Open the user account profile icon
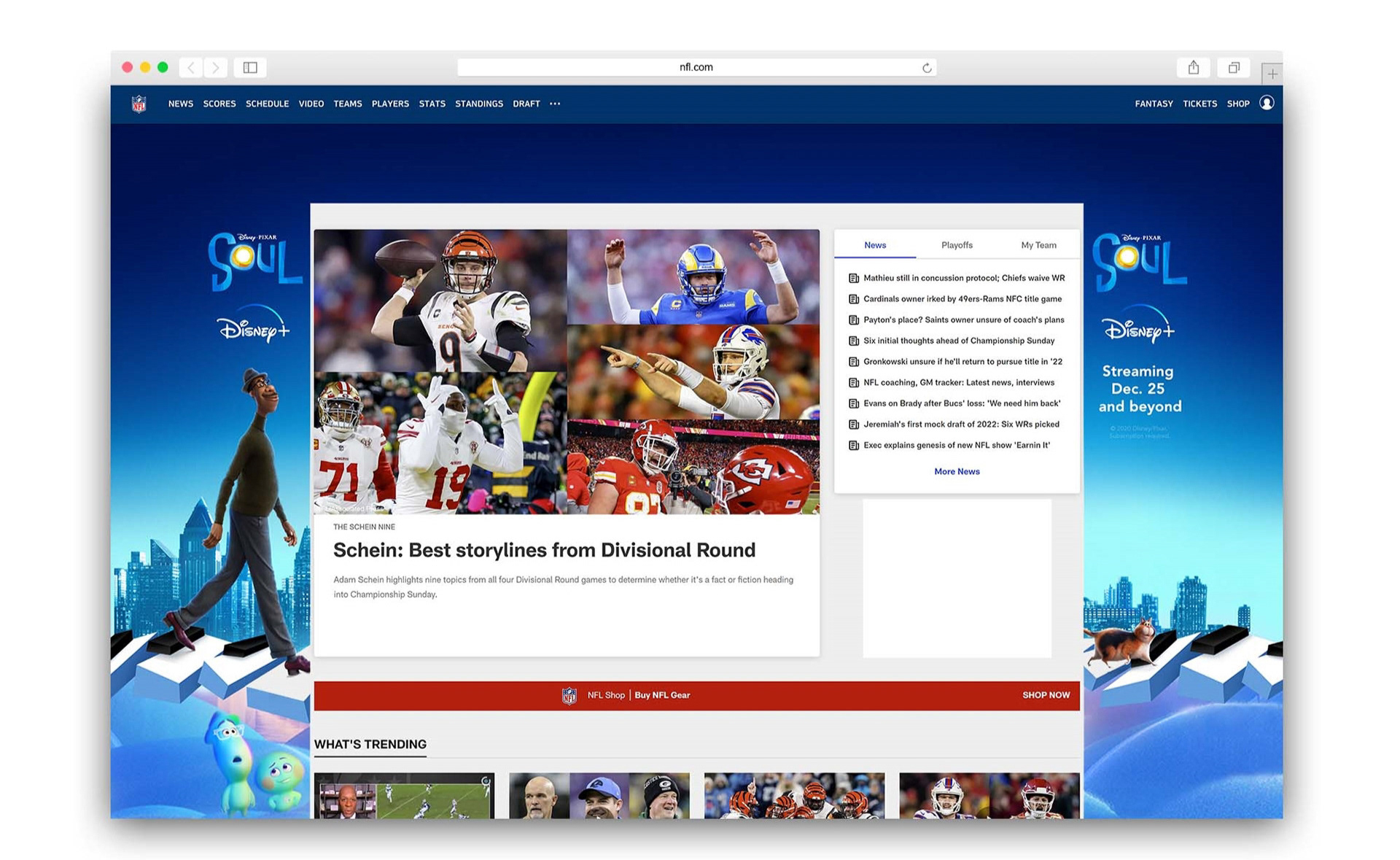1400x860 pixels. 1267,103
